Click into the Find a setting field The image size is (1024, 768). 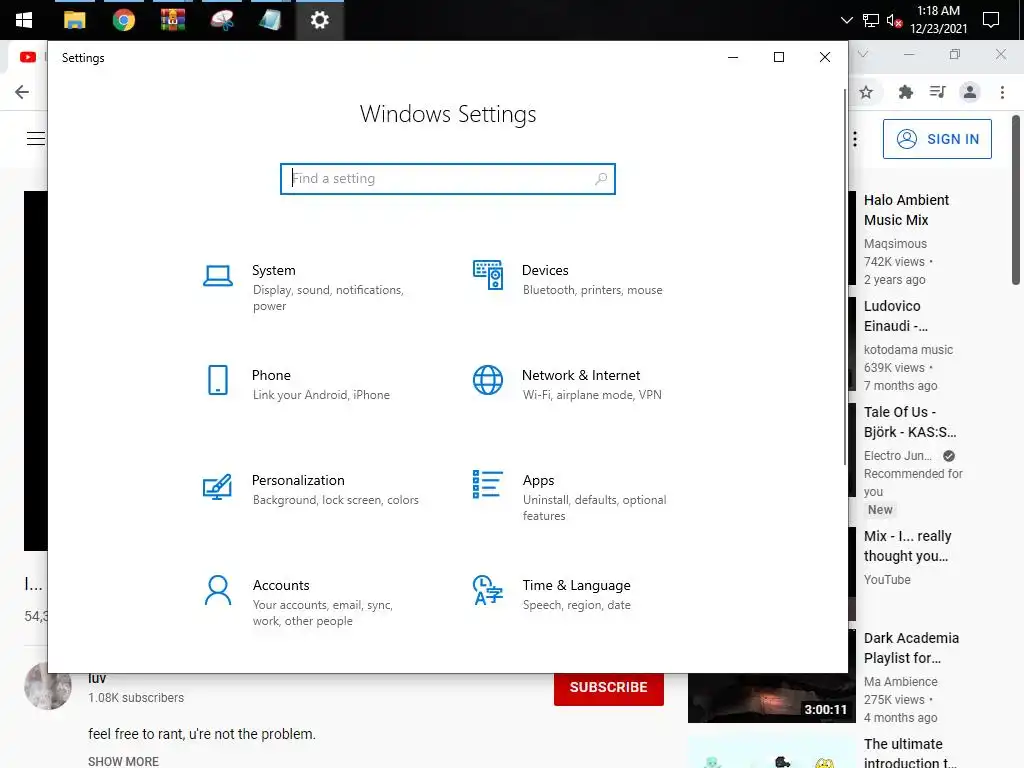(447, 178)
